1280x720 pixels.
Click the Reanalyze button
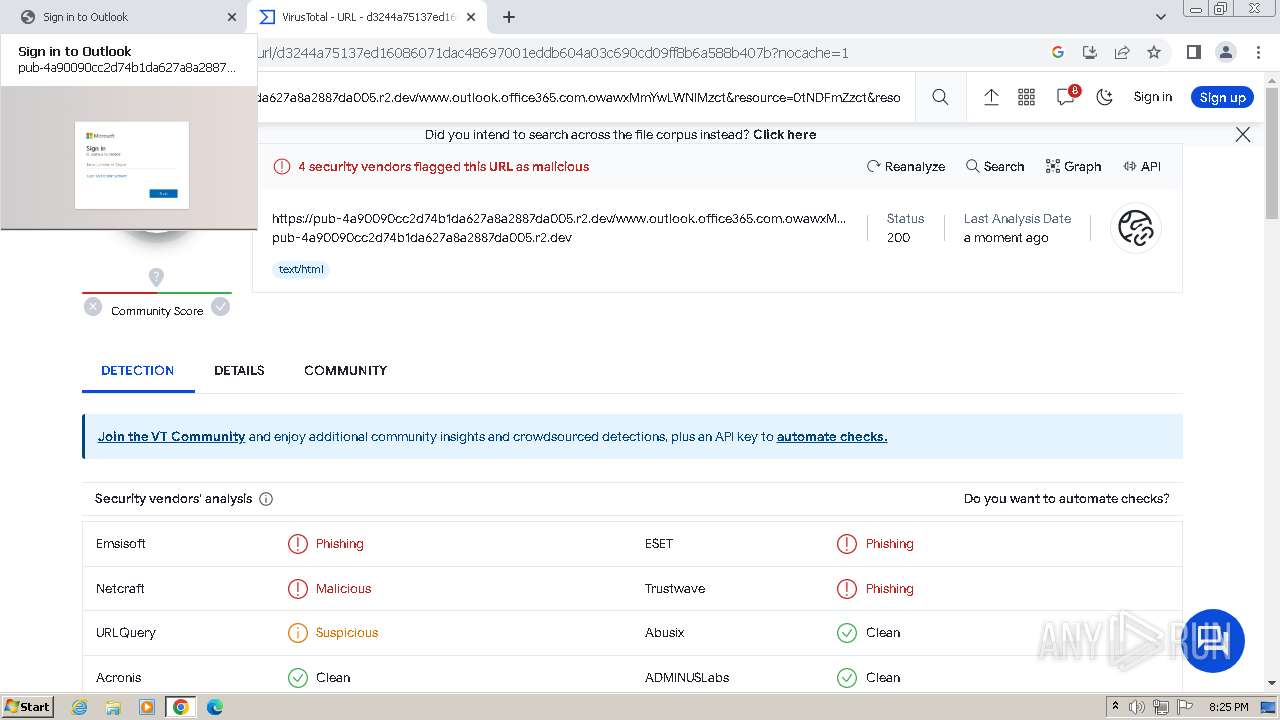(x=906, y=166)
